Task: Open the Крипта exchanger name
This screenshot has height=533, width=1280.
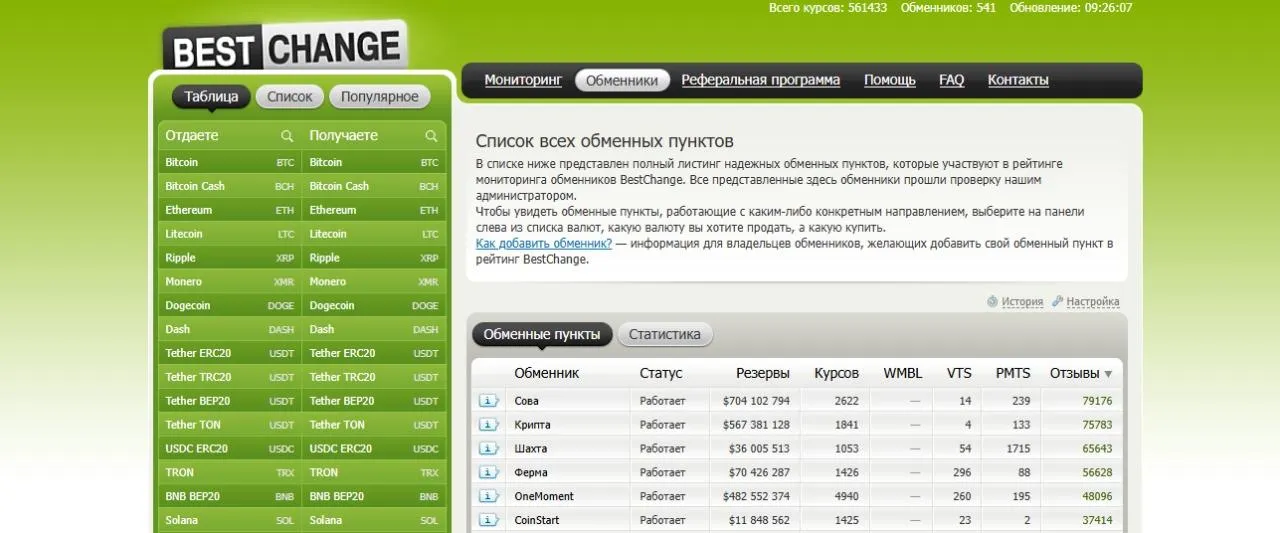Action: click(x=532, y=425)
